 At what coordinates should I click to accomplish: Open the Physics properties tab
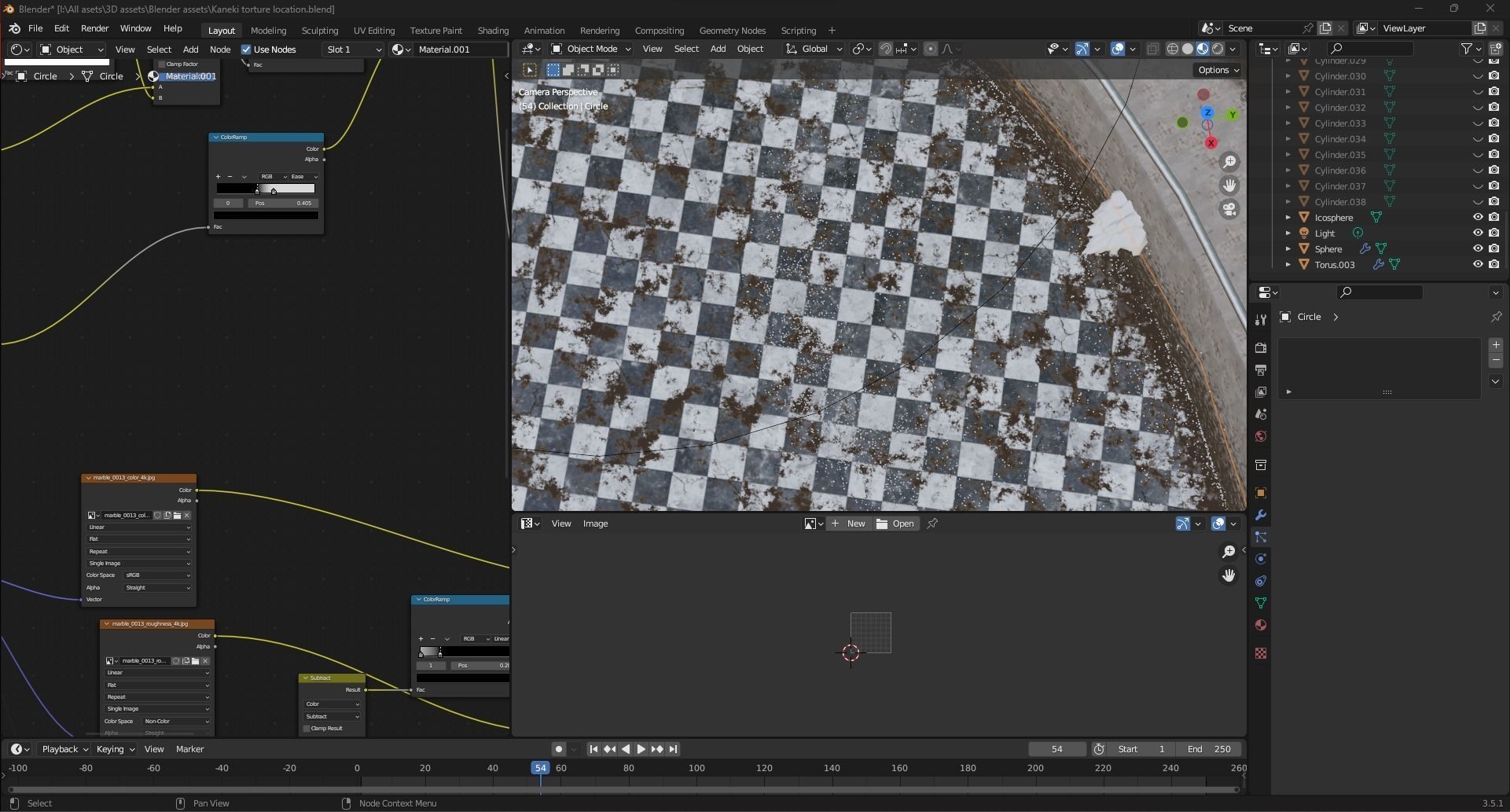(1261, 559)
